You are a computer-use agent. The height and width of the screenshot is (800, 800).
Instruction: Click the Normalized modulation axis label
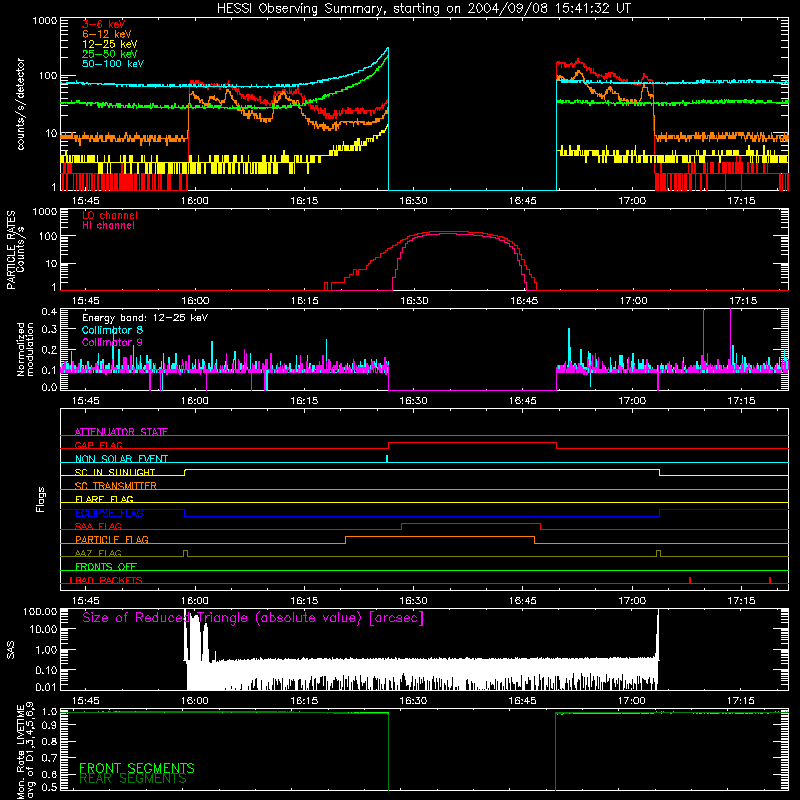pos(25,349)
